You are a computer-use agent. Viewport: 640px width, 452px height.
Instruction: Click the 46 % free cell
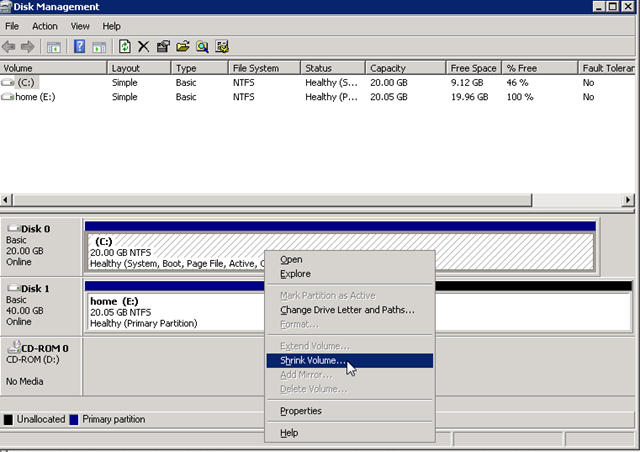[517, 82]
